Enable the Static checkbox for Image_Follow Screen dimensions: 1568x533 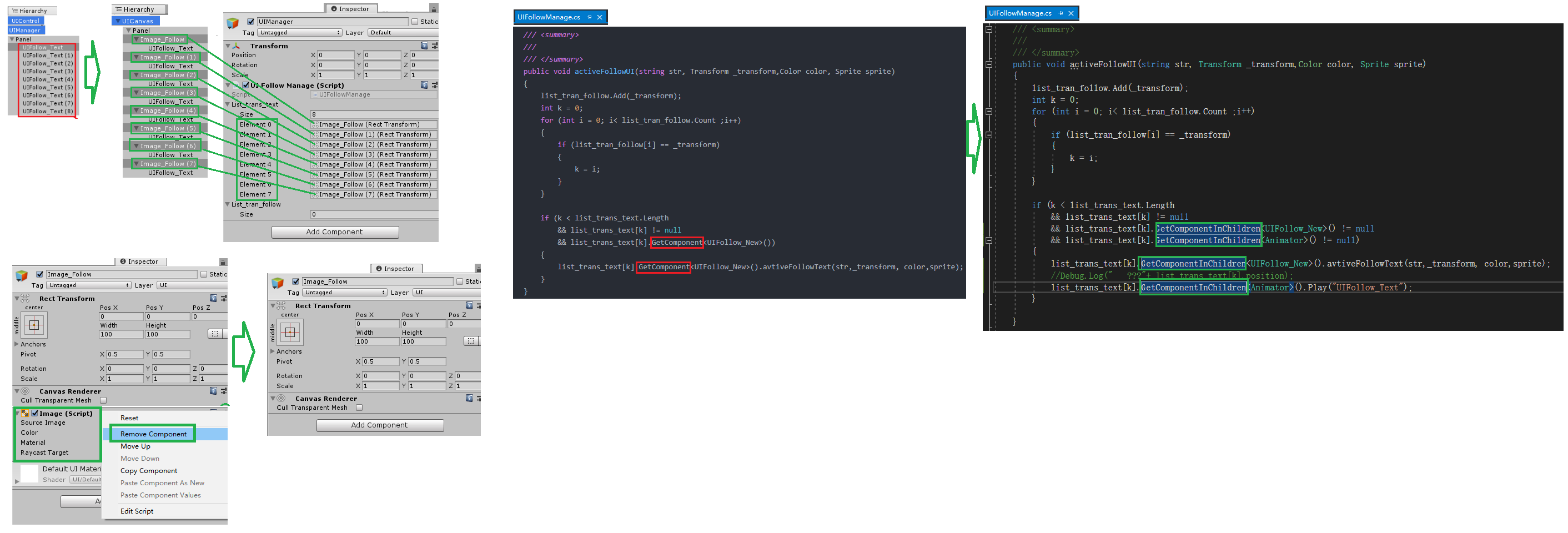coord(205,274)
